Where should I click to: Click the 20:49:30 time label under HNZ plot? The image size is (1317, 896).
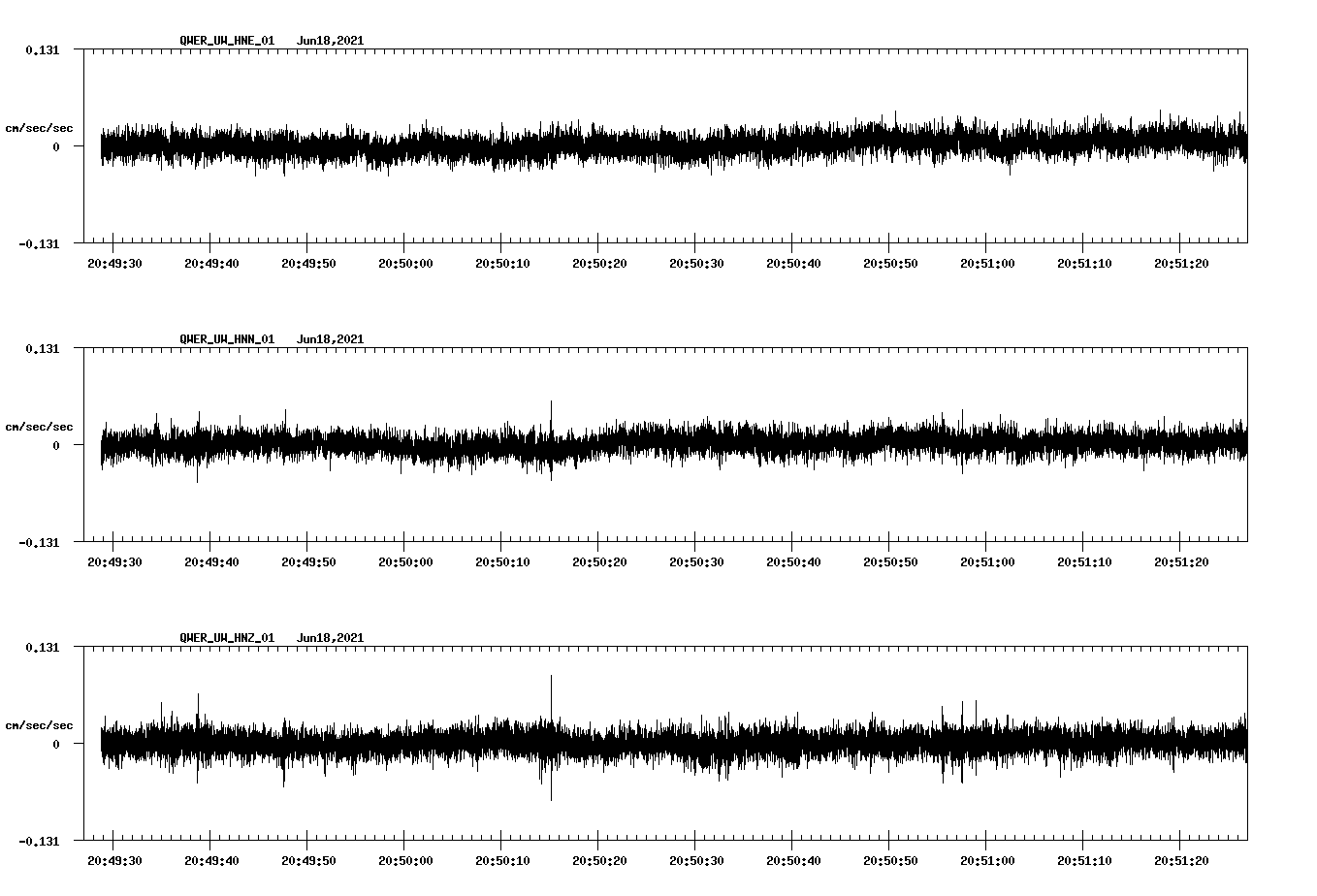click(114, 860)
